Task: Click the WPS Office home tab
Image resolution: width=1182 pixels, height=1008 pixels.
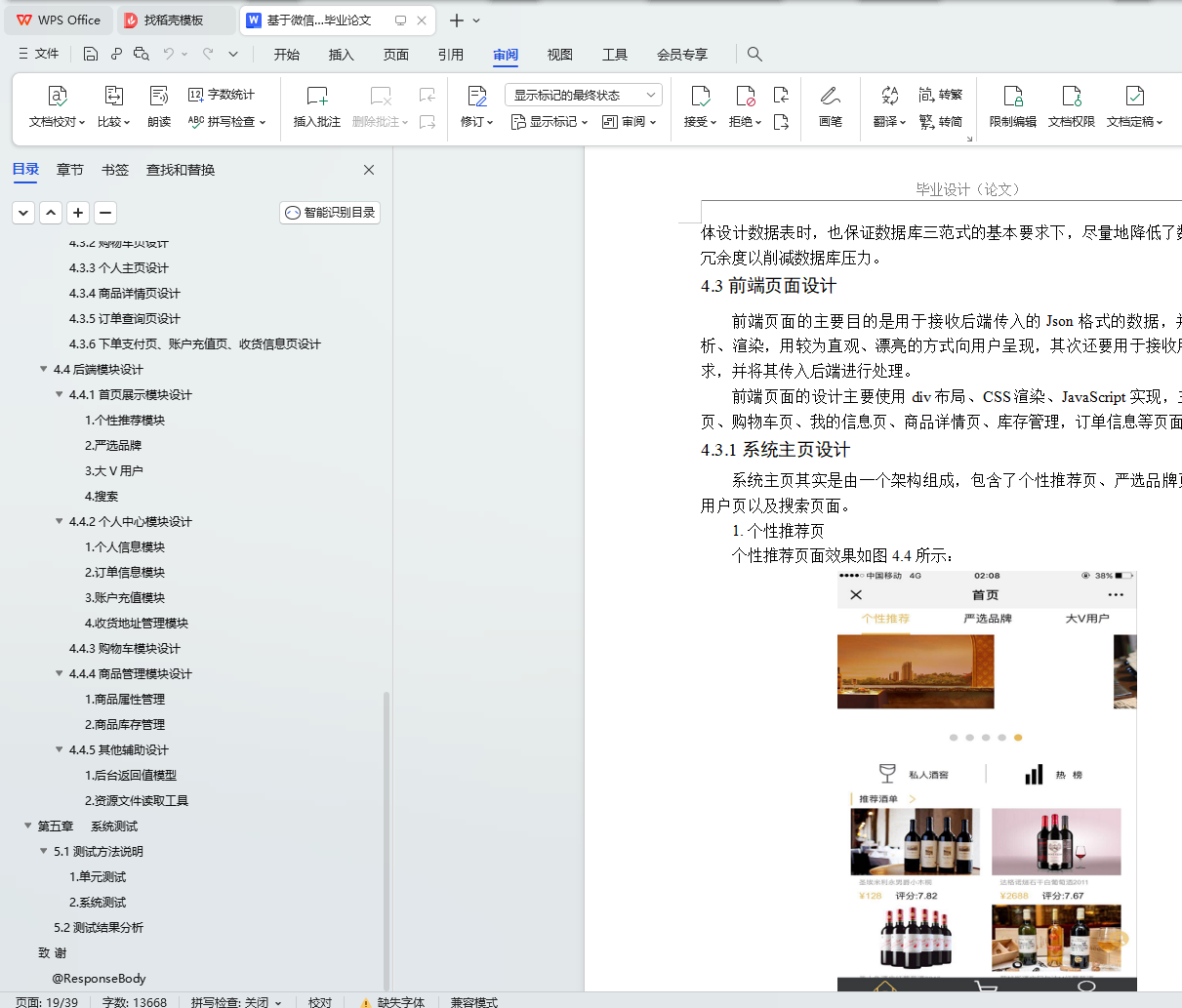Action: point(59,20)
